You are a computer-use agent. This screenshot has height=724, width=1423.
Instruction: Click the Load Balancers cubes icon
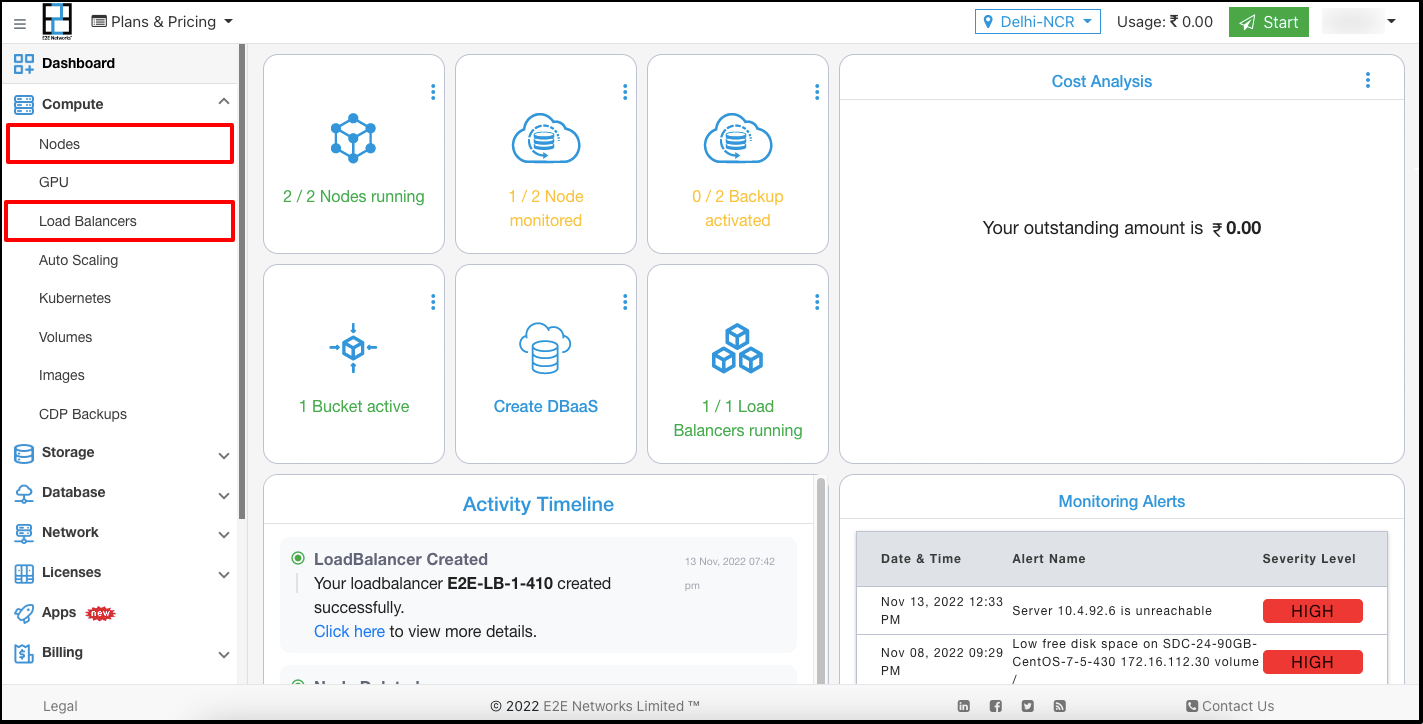737,348
